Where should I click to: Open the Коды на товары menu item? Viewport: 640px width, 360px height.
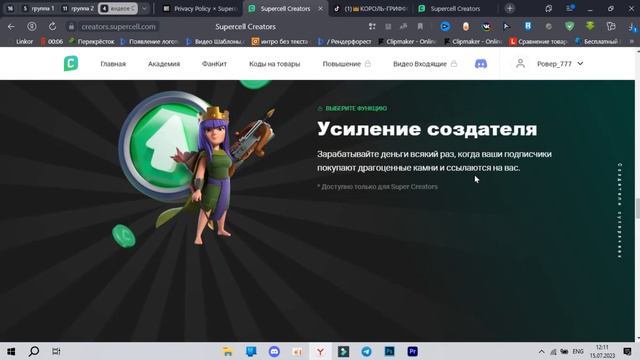[x=274, y=64]
